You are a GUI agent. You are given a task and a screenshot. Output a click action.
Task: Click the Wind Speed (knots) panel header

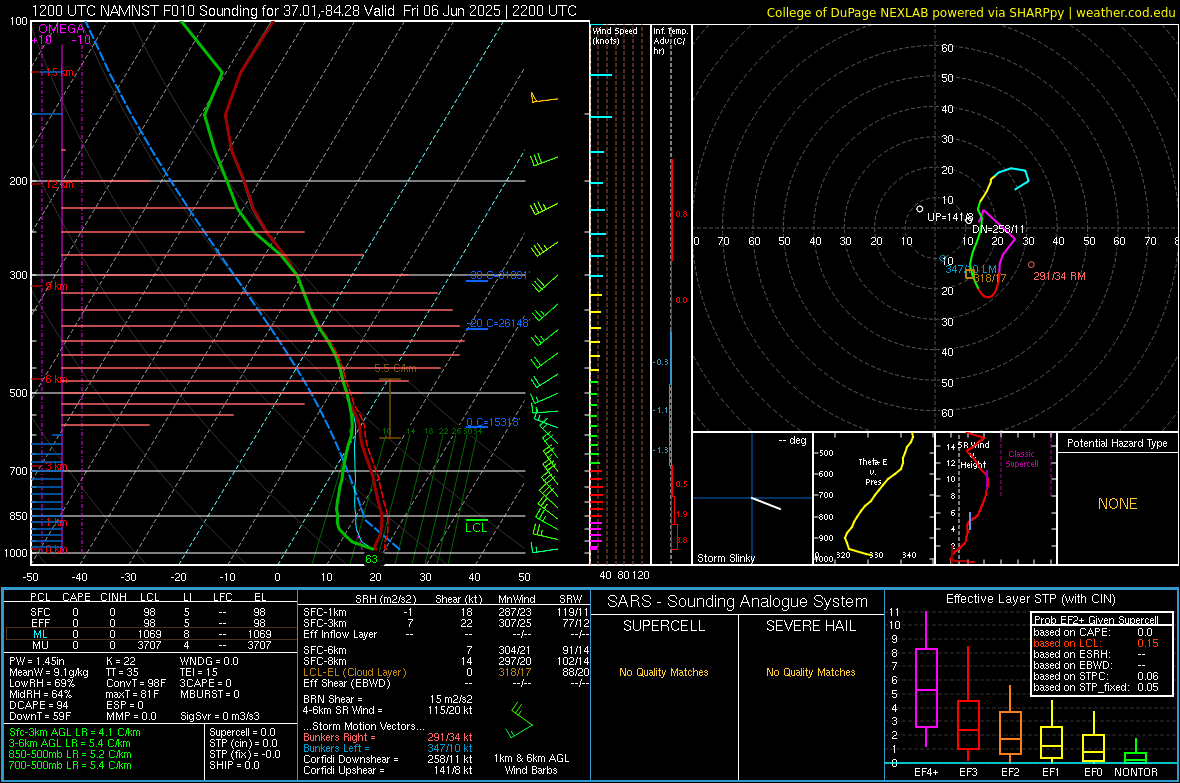point(615,35)
